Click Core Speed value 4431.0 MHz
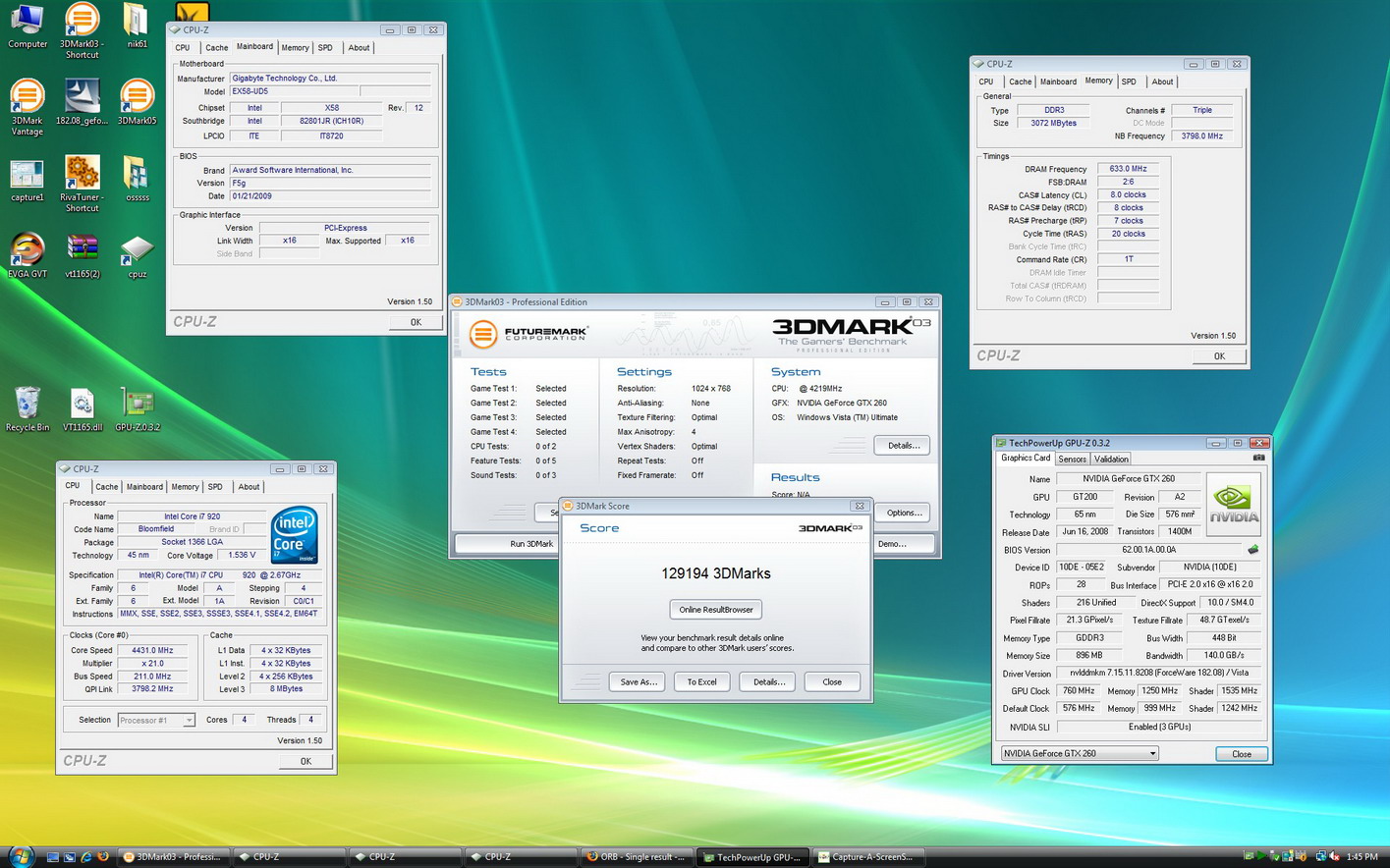The height and width of the screenshot is (868, 1390). click(150, 650)
